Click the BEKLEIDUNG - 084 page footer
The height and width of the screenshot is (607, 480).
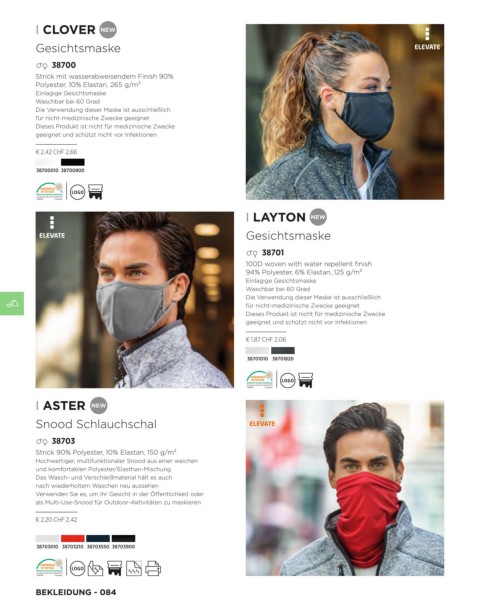pos(76,592)
